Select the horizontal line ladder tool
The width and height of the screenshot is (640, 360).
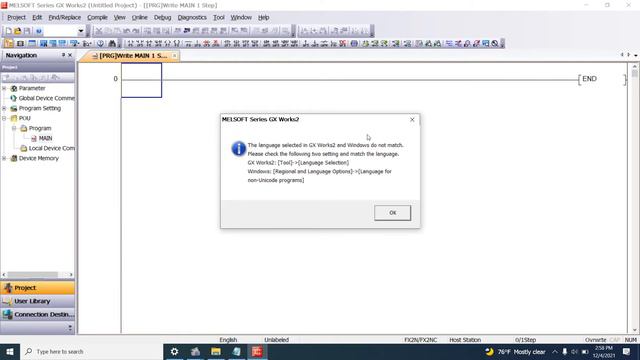tap(188, 43)
